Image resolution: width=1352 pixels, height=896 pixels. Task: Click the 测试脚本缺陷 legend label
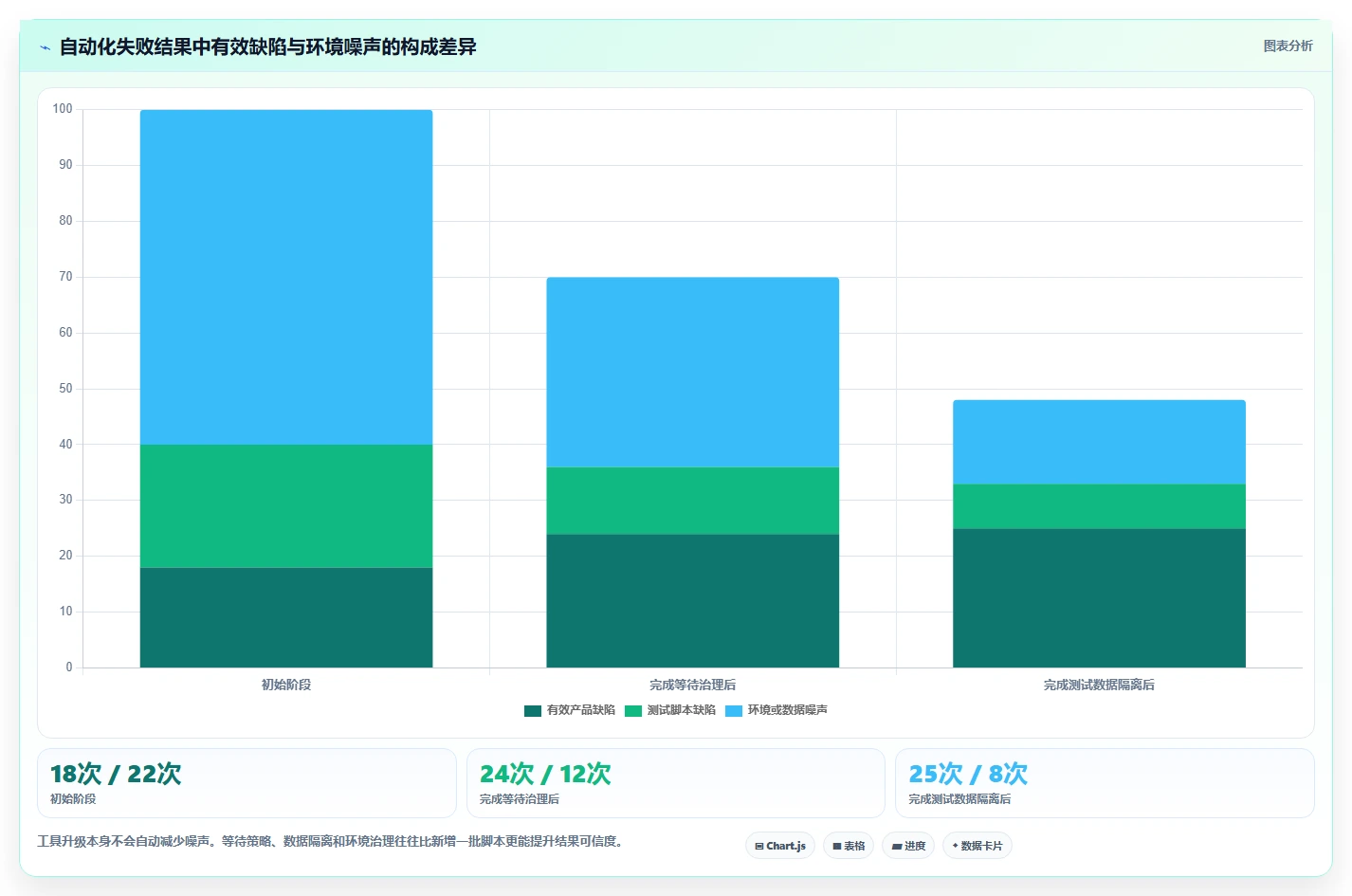click(x=681, y=710)
